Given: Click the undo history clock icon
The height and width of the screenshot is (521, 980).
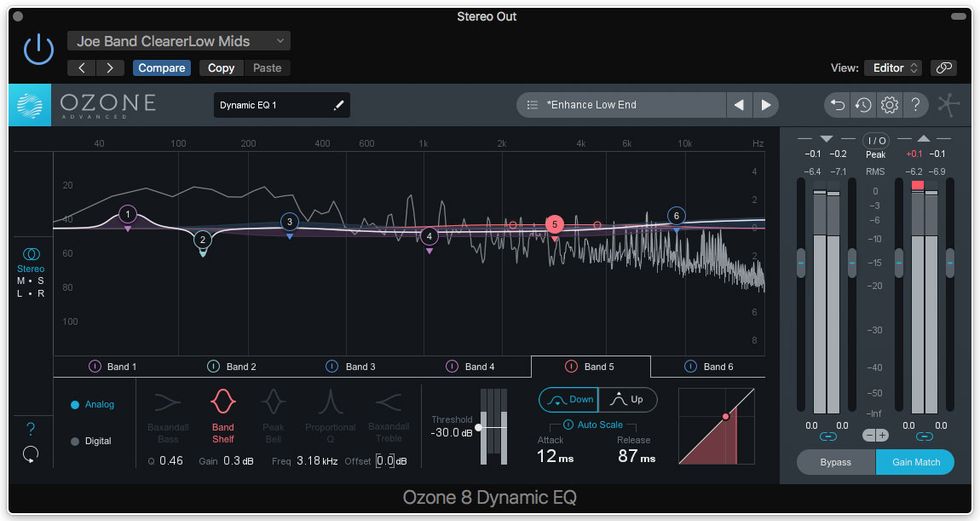Looking at the screenshot, I should [x=863, y=105].
